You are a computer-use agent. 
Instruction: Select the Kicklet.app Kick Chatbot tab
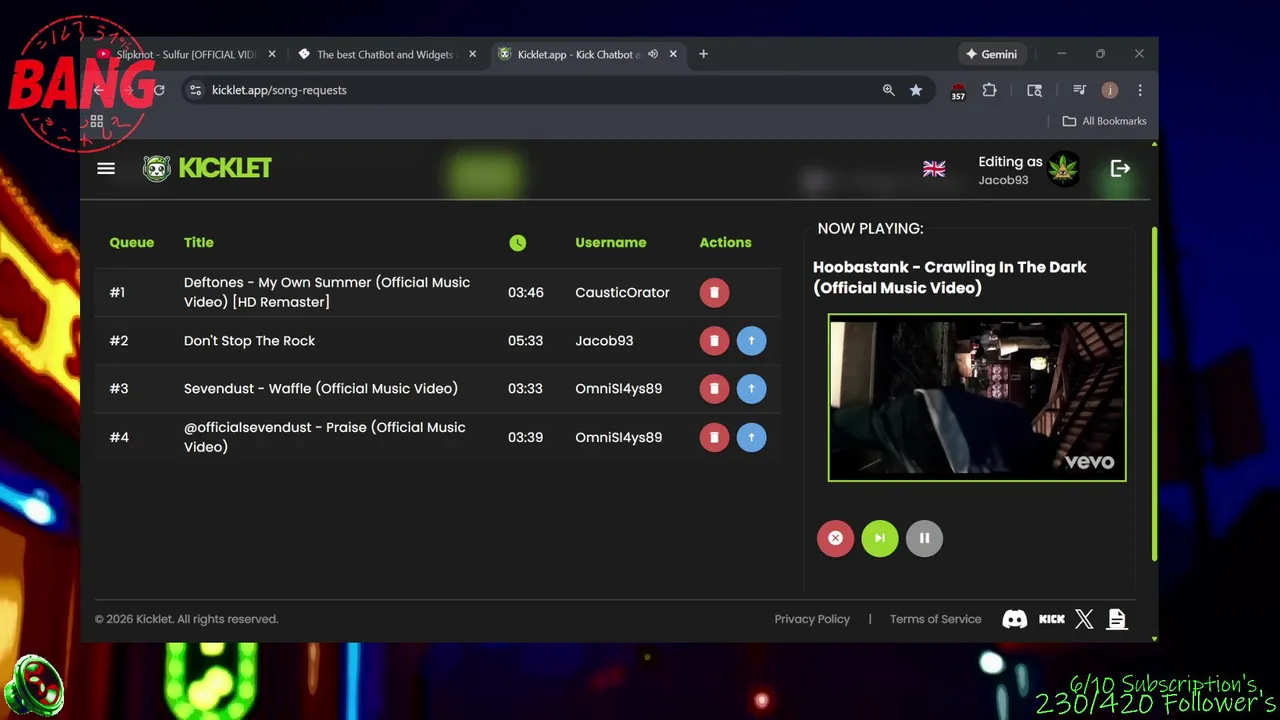pos(578,54)
